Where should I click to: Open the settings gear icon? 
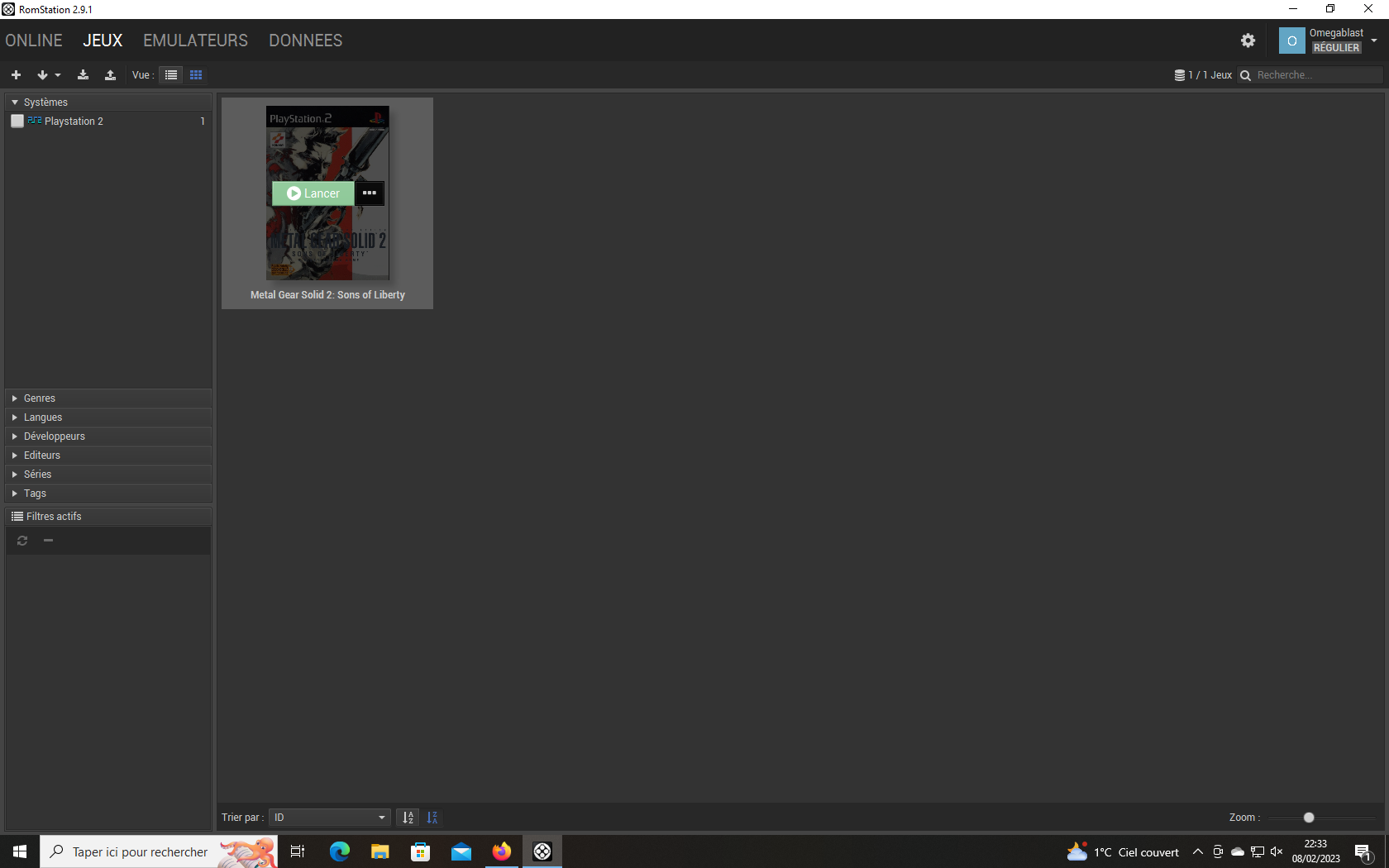(x=1248, y=41)
